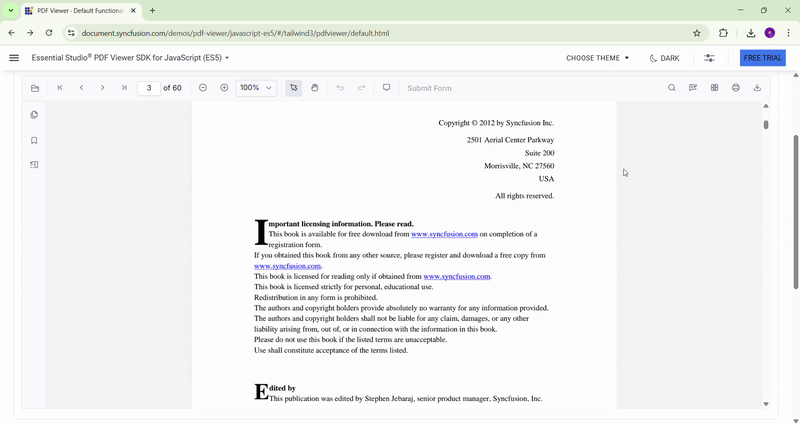Click the 'All rights reserved.' text

click(524, 196)
